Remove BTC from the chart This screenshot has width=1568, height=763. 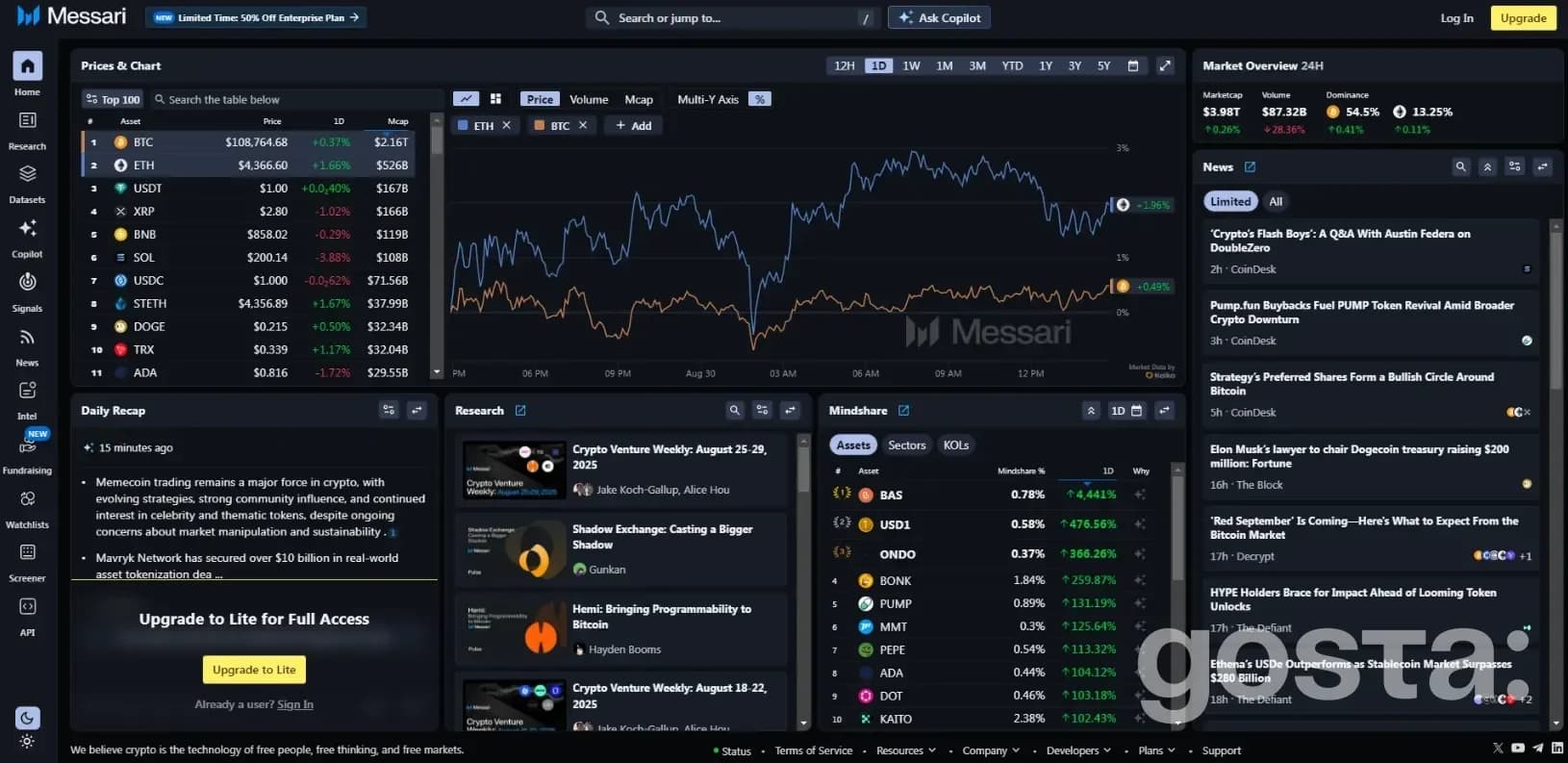click(x=583, y=125)
